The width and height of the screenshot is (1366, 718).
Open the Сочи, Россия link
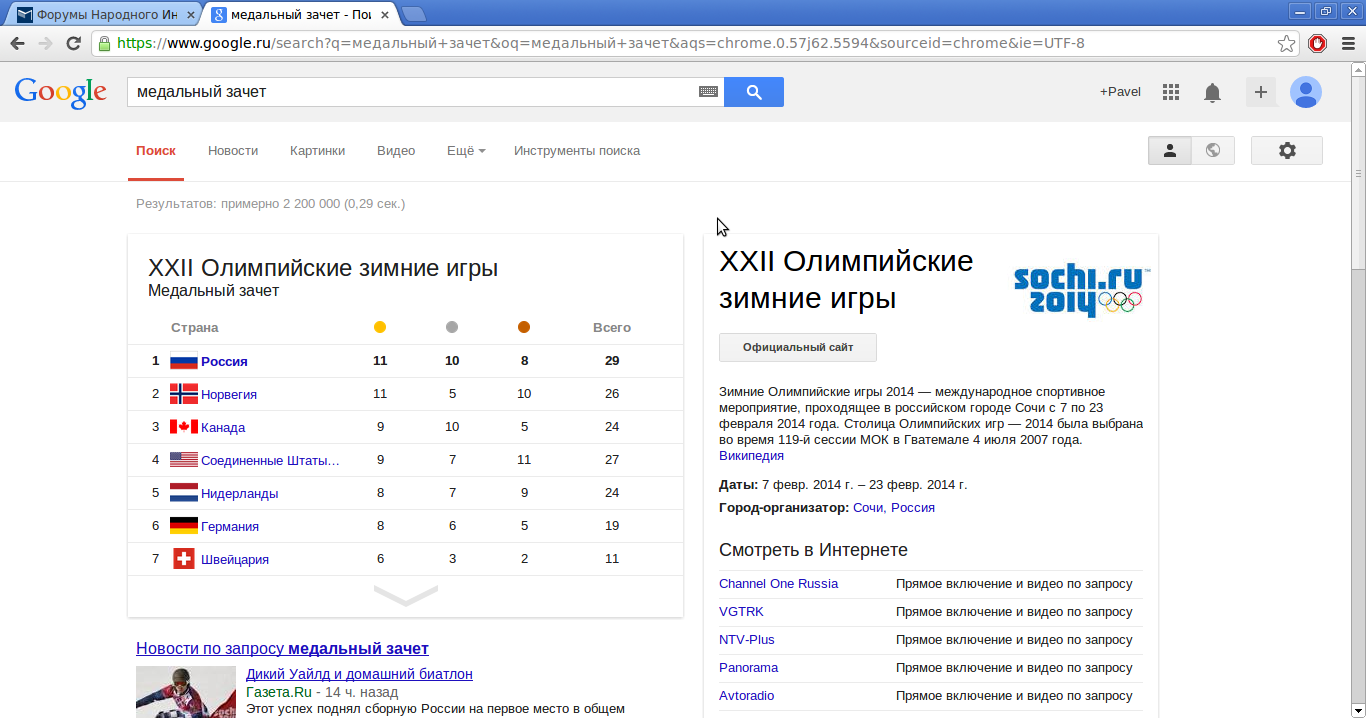pyautogui.click(x=894, y=508)
